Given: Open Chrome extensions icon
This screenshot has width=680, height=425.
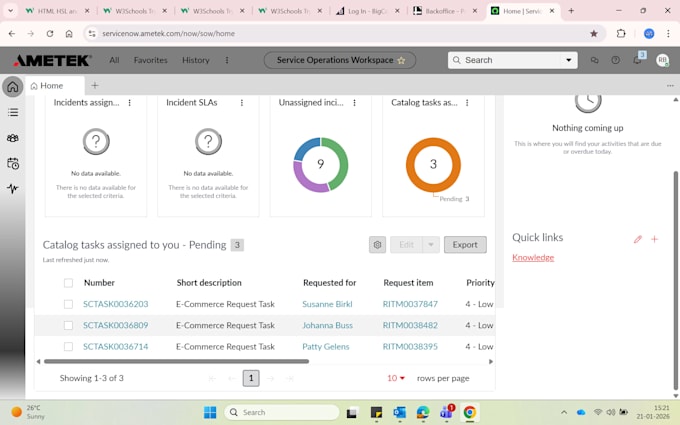Looking at the screenshot, I should coord(621,33).
